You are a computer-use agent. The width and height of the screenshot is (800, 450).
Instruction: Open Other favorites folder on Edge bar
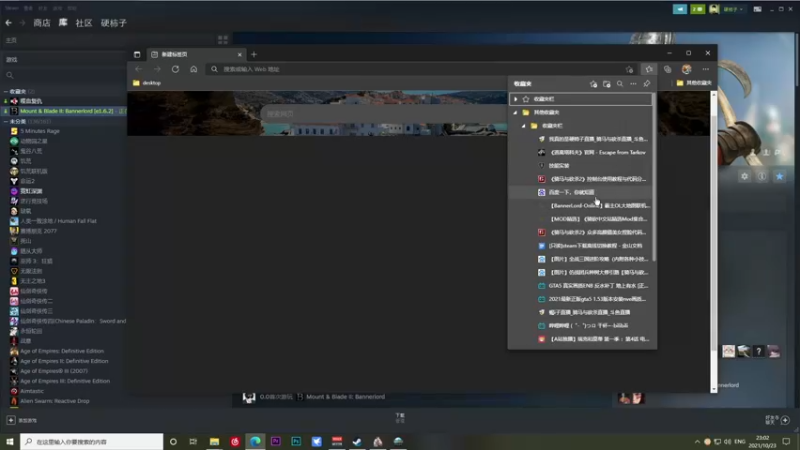pyautogui.click(x=694, y=83)
